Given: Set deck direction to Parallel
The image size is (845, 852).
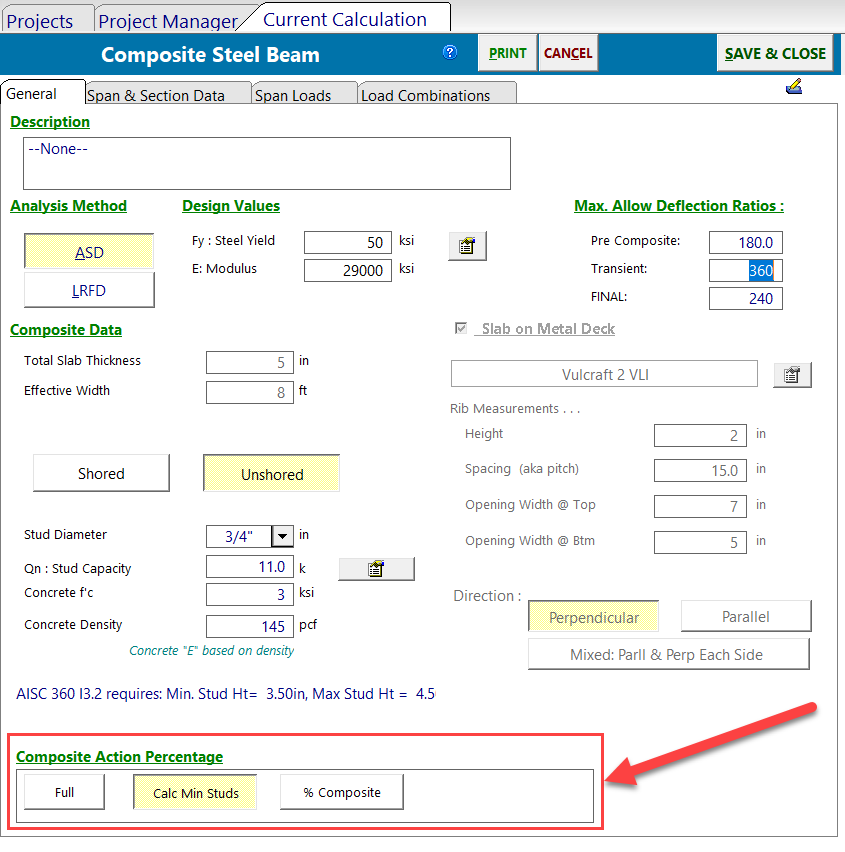Looking at the screenshot, I should pos(745,617).
